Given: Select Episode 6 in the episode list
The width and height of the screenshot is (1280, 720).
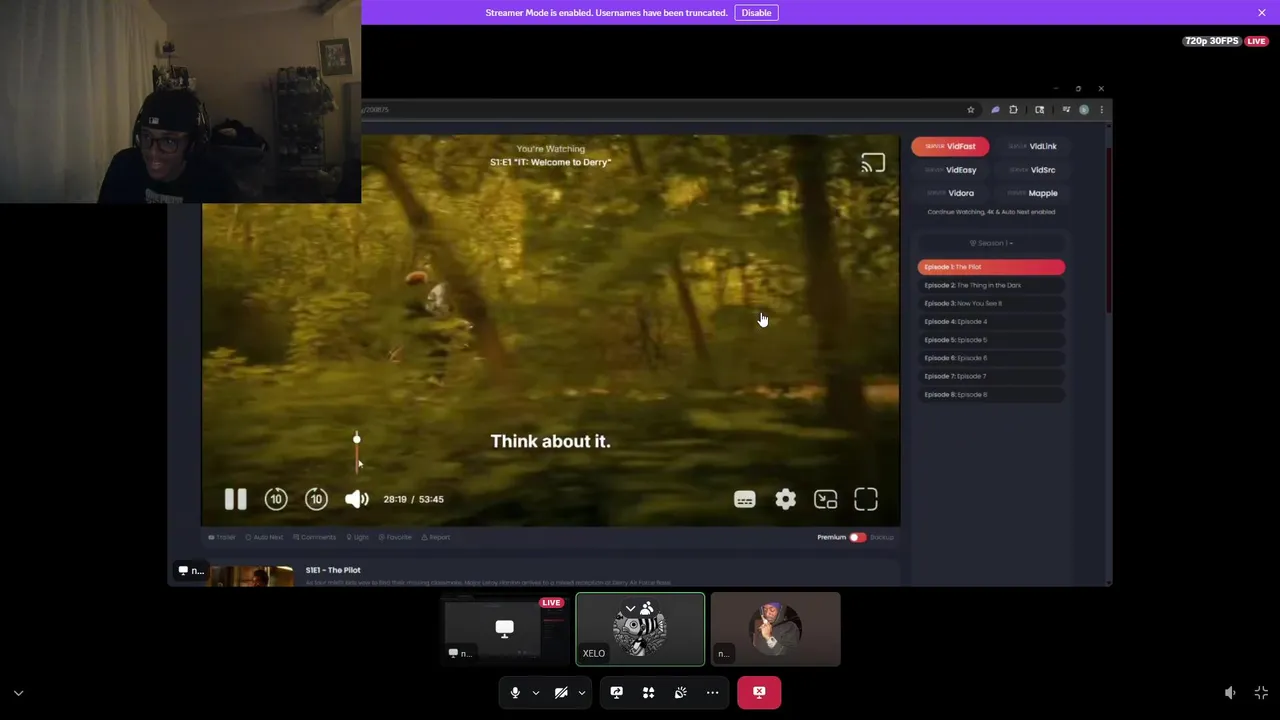Looking at the screenshot, I should 991,358.
